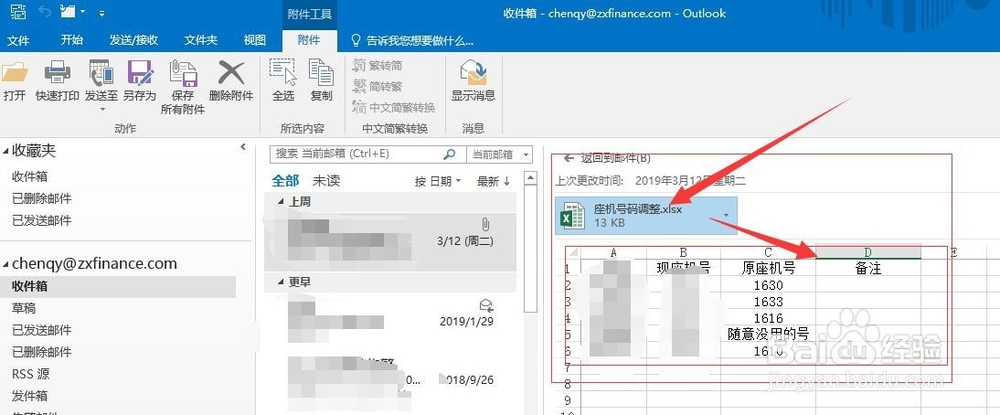Image resolution: width=1000 pixels, height=415 pixels.
Task: Open the 文件 menu
Action: click(x=18, y=40)
